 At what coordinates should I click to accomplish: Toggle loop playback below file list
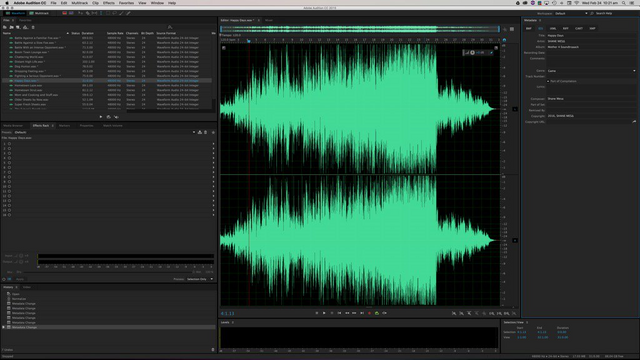(109, 117)
